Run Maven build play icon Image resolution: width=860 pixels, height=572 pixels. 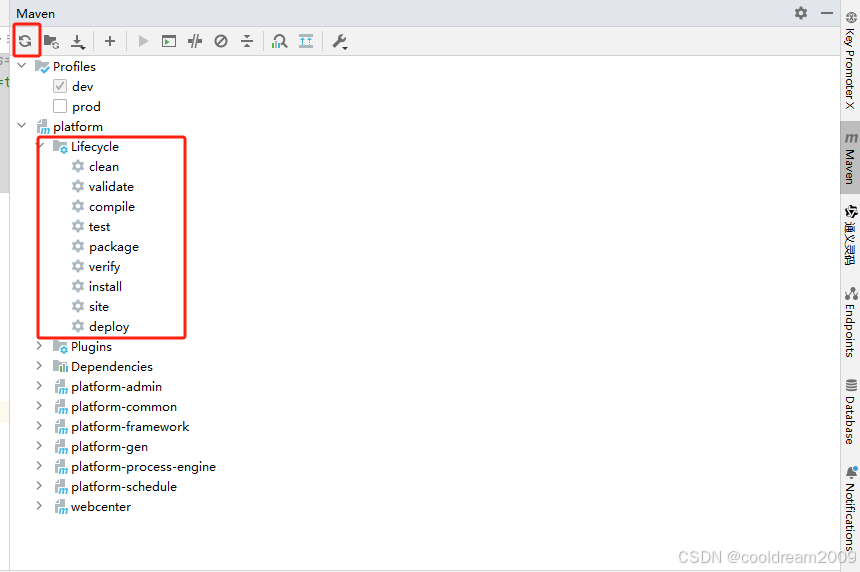click(143, 41)
